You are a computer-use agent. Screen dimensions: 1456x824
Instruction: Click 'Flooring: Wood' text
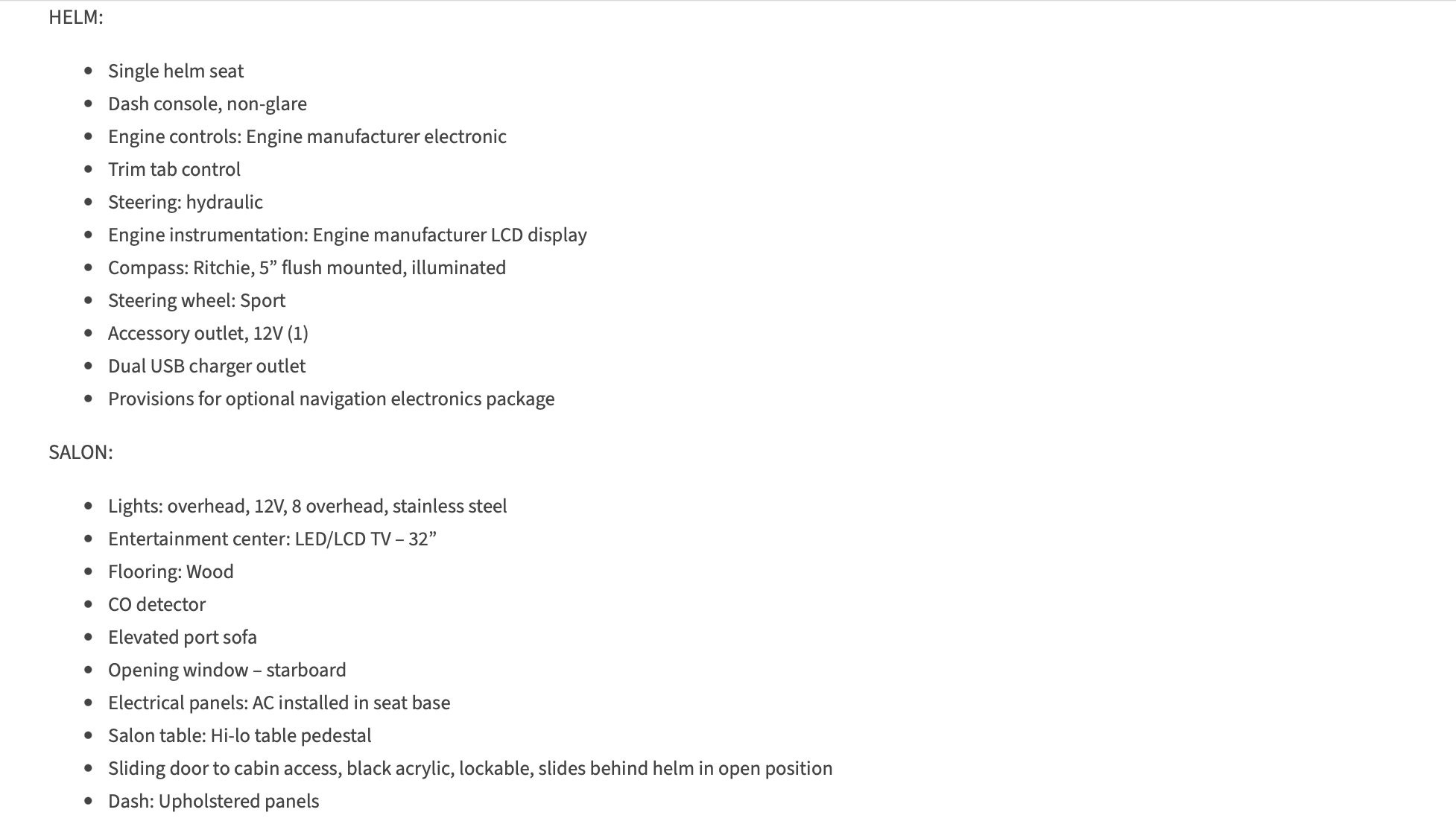click(171, 571)
